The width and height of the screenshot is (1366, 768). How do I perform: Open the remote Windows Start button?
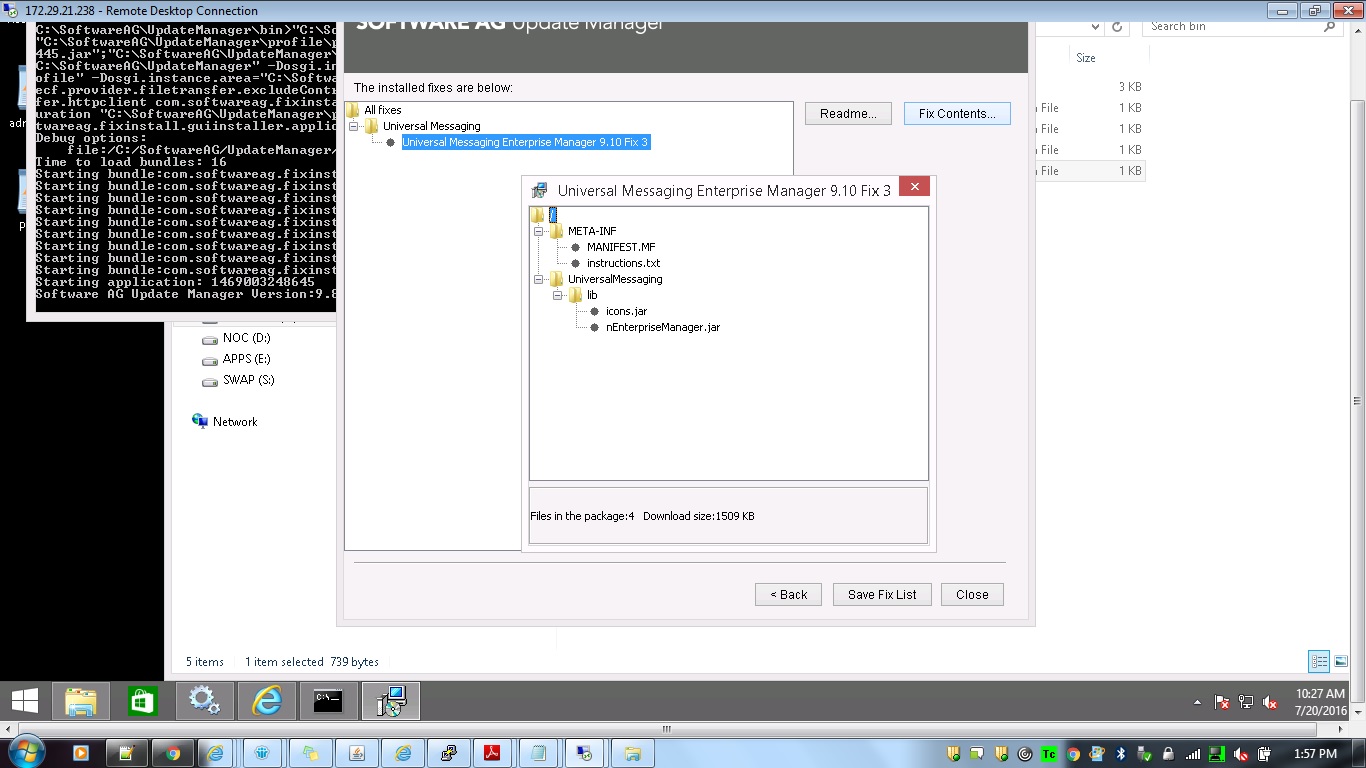point(24,701)
